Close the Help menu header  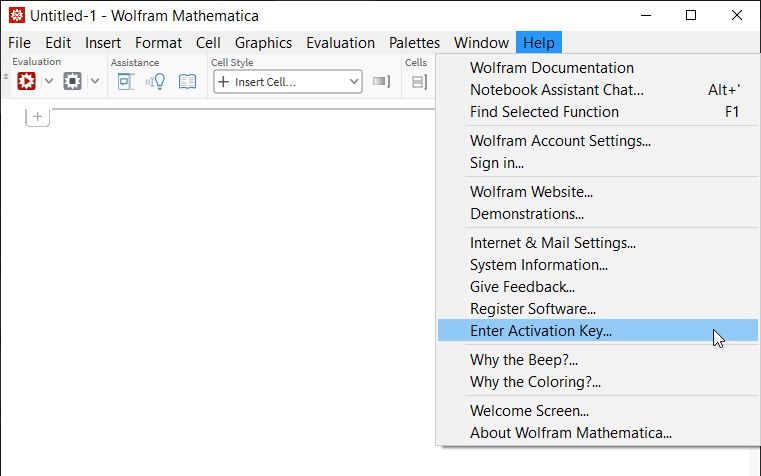click(x=539, y=43)
